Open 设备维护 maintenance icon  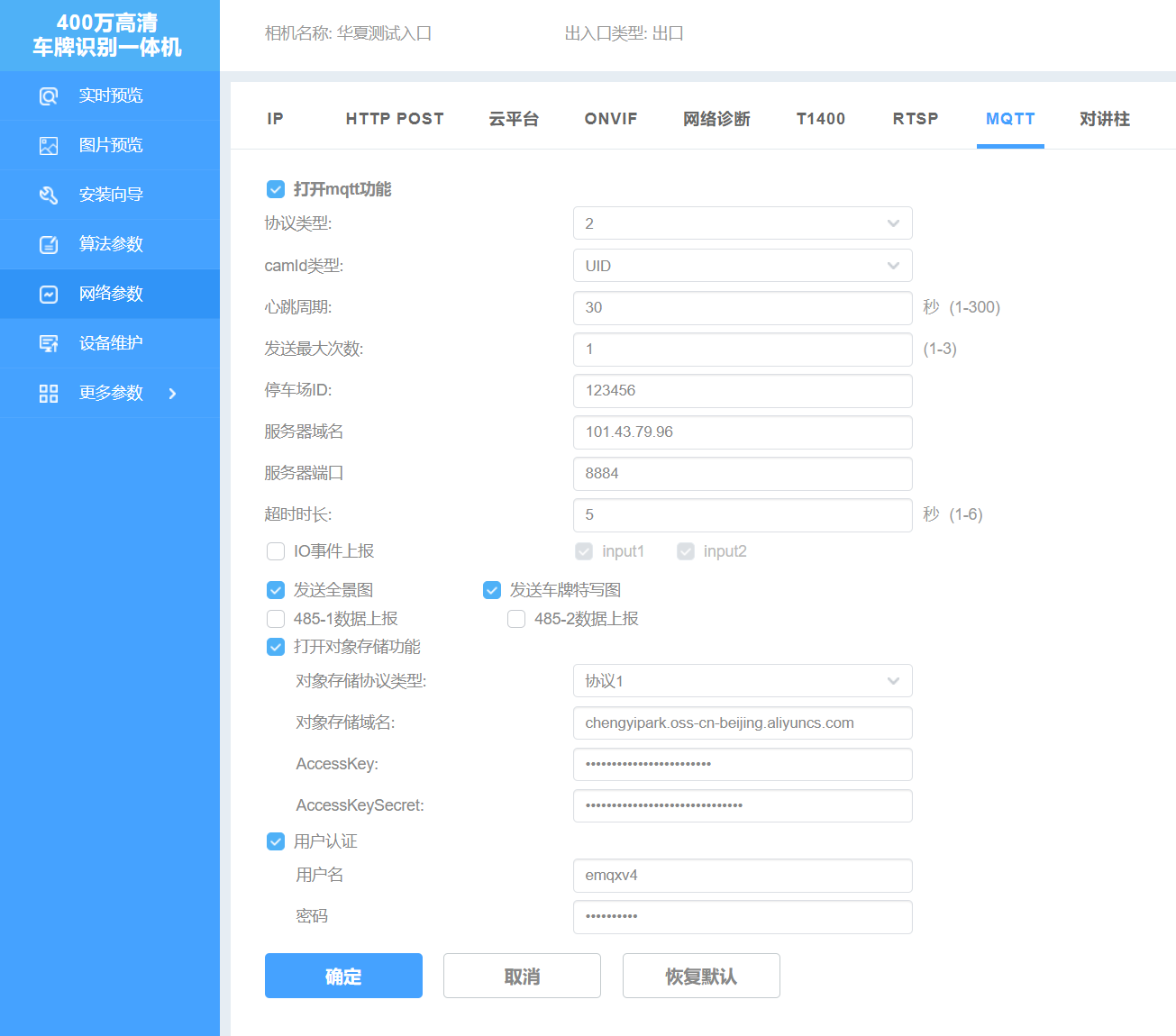[x=49, y=344]
